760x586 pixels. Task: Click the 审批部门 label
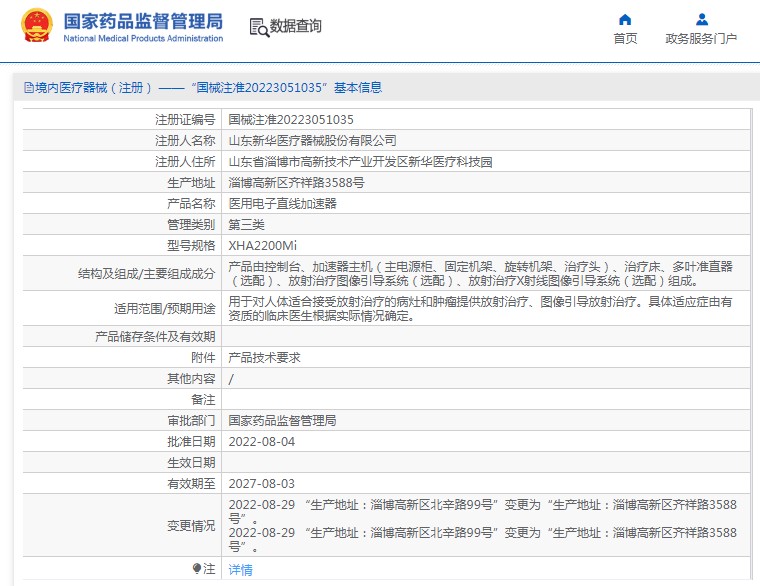point(191,421)
